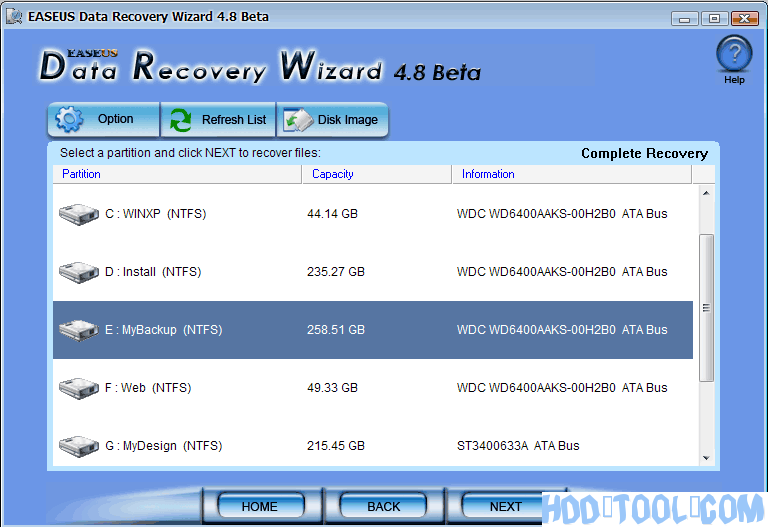Click the Refresh List label

(x=234, y=120)
